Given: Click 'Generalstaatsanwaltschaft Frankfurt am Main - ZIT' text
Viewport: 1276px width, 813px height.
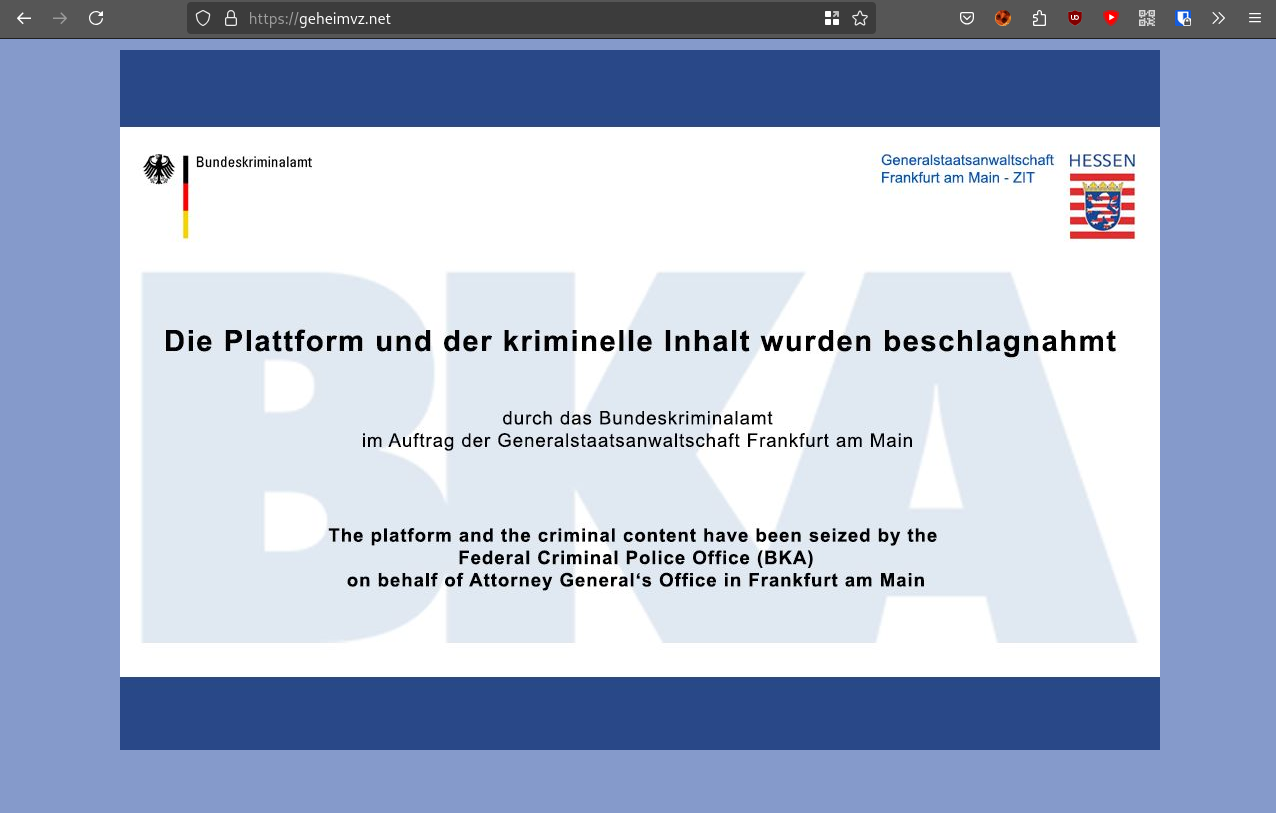Looking at the screenshot, I should click(x=967, y=169).
